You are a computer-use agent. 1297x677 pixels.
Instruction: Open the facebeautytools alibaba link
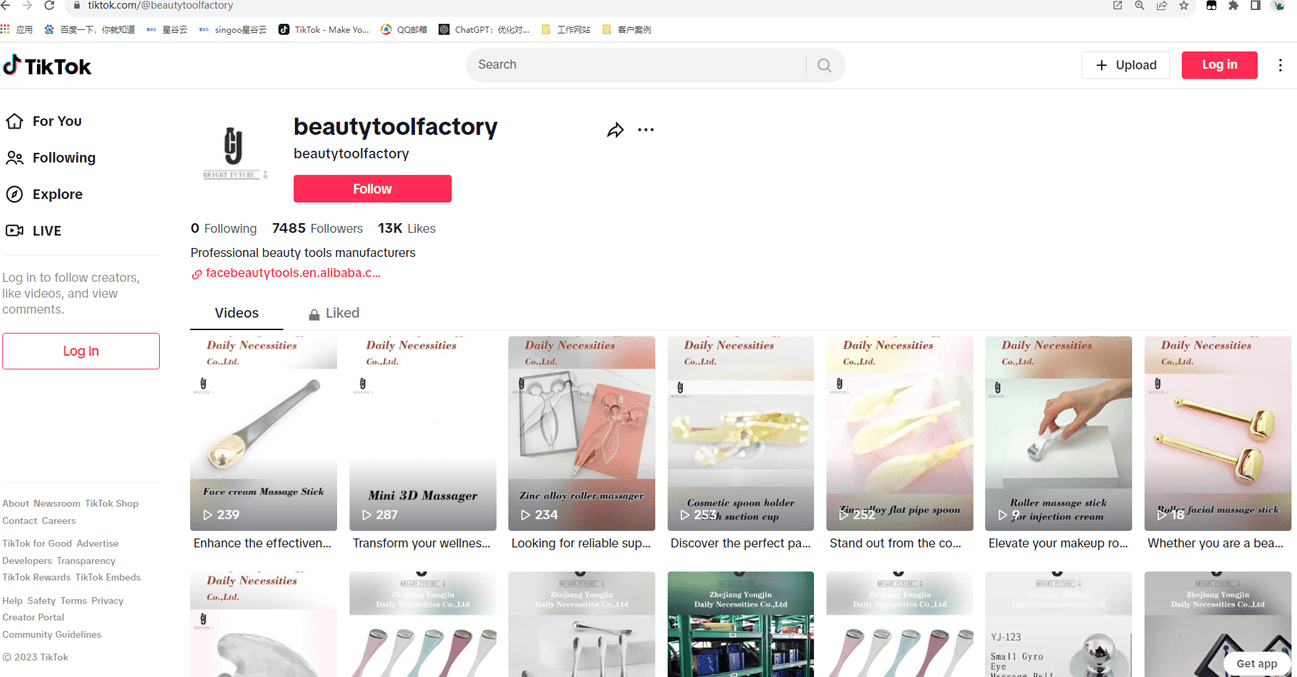(x=292, y=273)
